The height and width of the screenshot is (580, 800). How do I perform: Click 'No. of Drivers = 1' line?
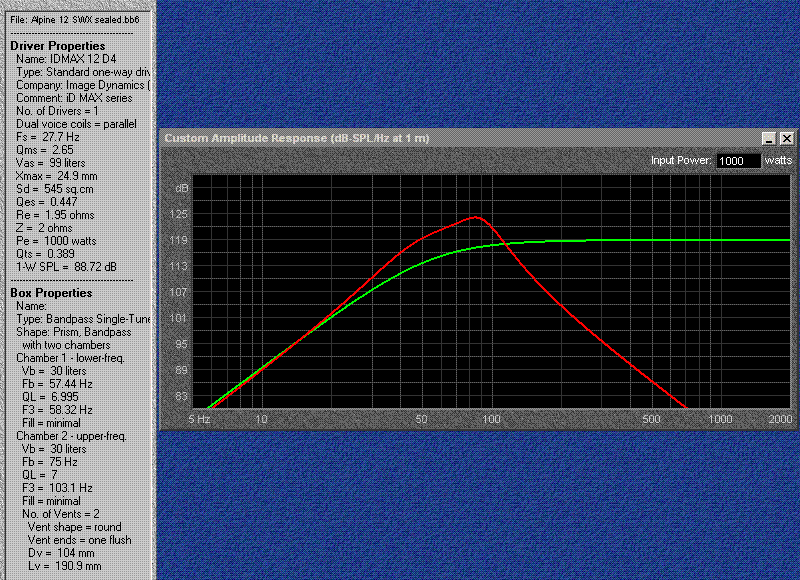coord(57,111)
